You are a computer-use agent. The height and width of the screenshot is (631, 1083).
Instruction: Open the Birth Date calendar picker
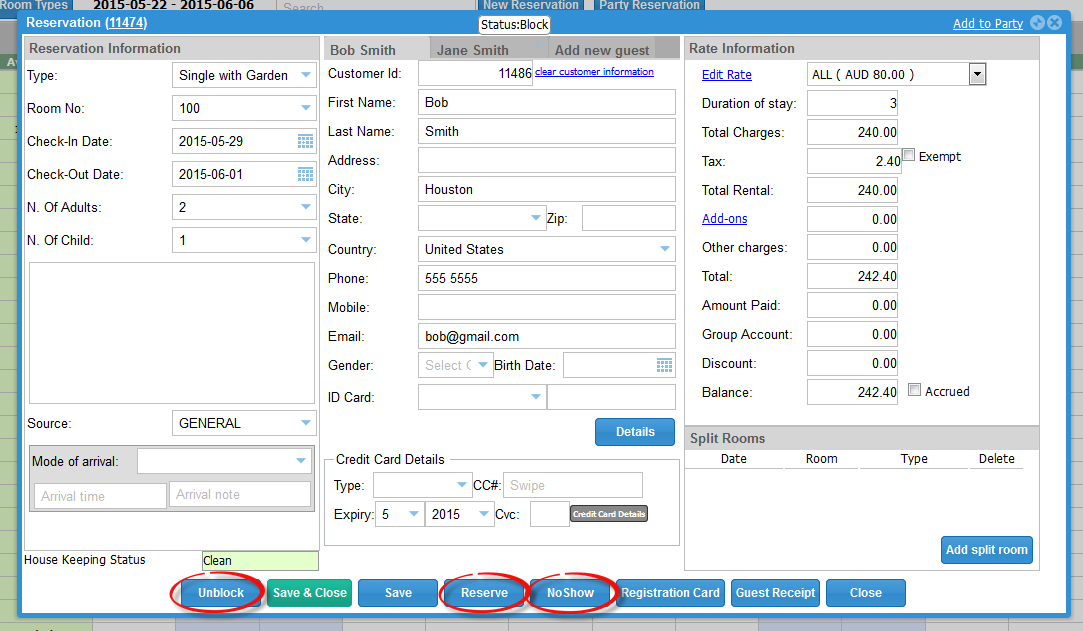click(664, 366)
